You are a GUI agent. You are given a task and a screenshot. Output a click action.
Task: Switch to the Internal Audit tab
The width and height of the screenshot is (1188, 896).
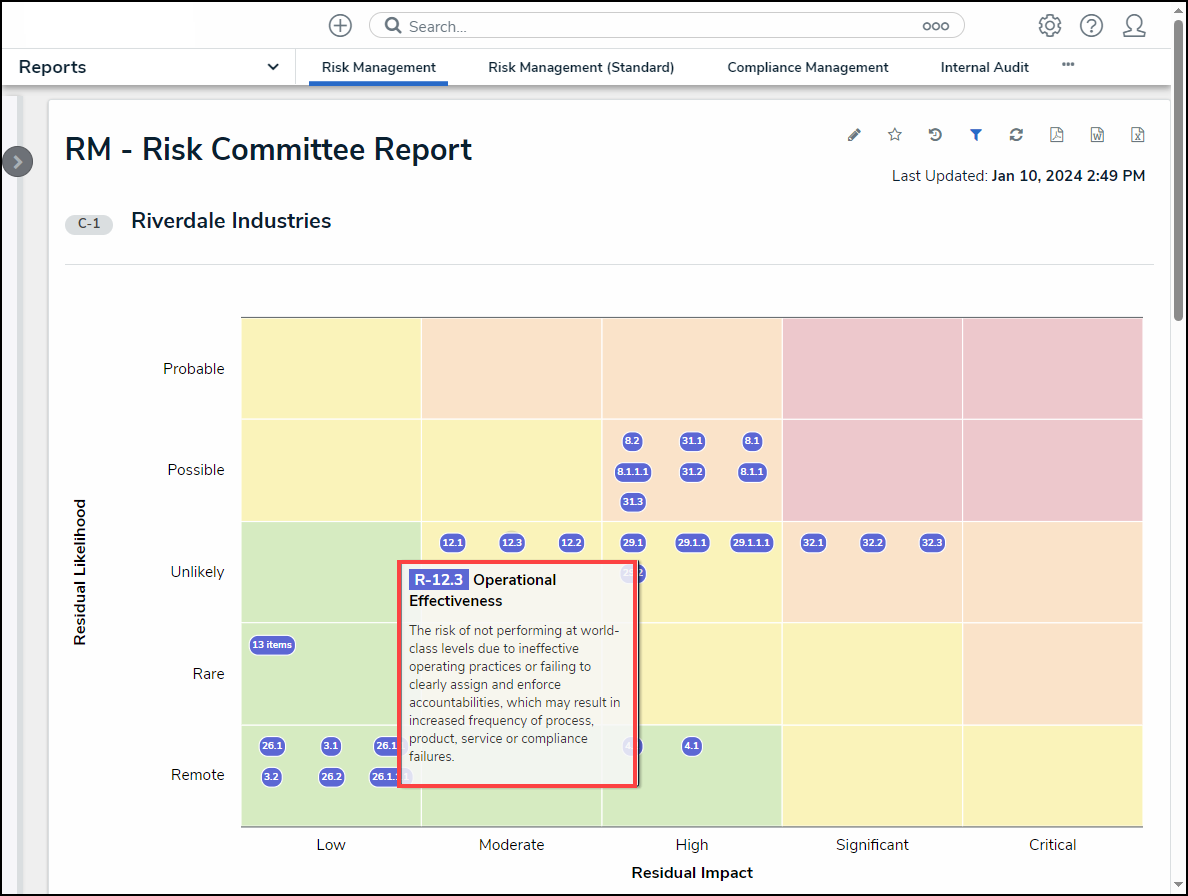coord(984,68)
